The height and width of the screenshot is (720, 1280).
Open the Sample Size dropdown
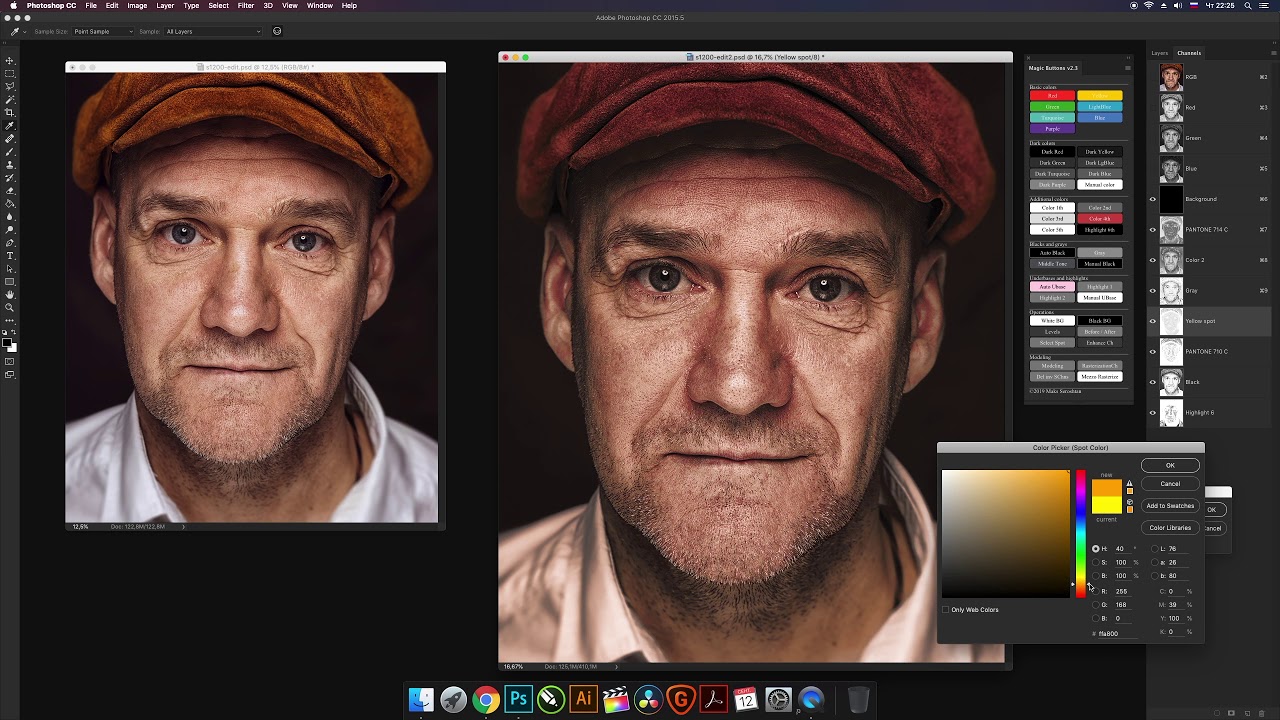tap(102, 31)
